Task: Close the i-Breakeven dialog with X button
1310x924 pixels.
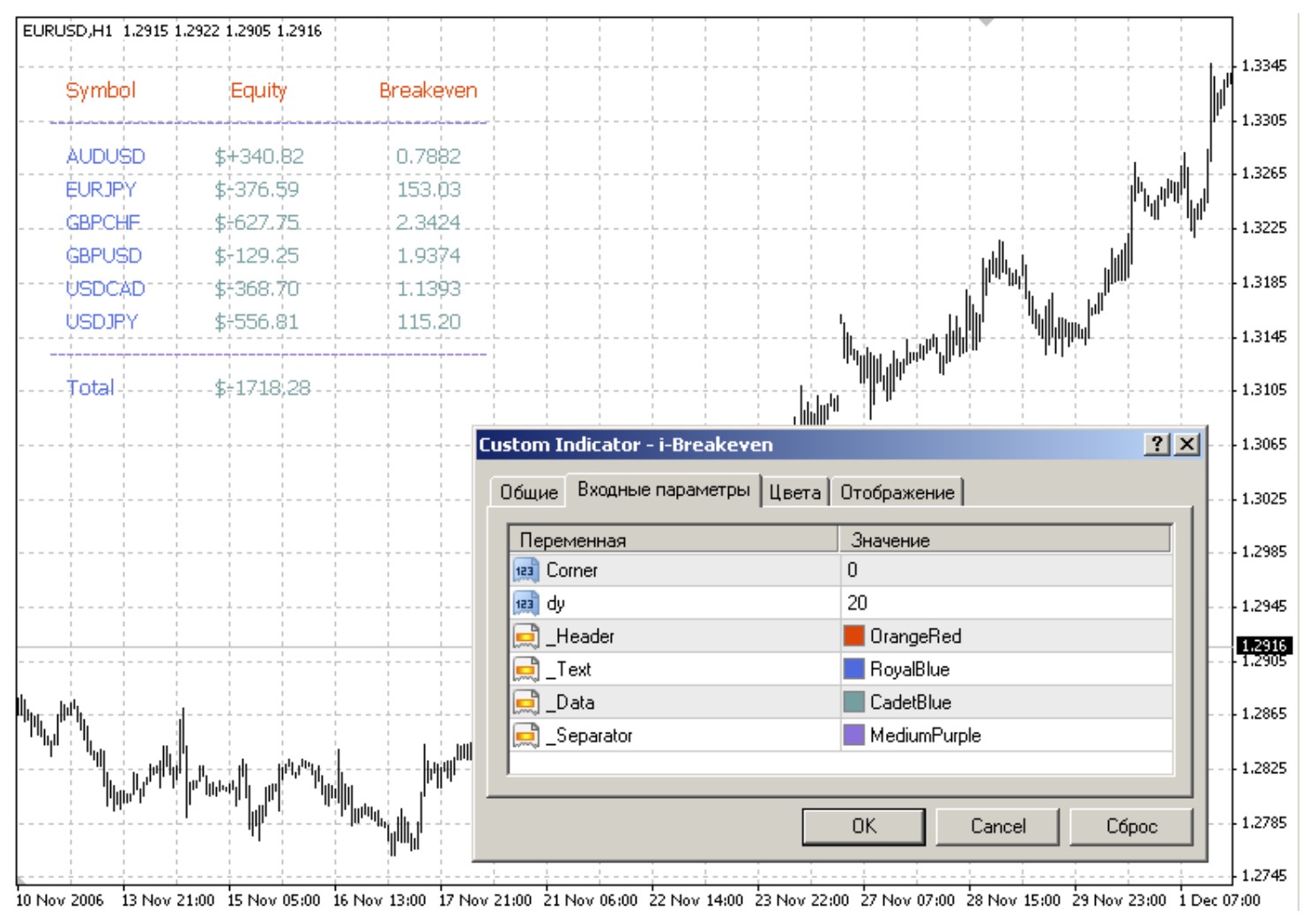Action: point(1187,444)
